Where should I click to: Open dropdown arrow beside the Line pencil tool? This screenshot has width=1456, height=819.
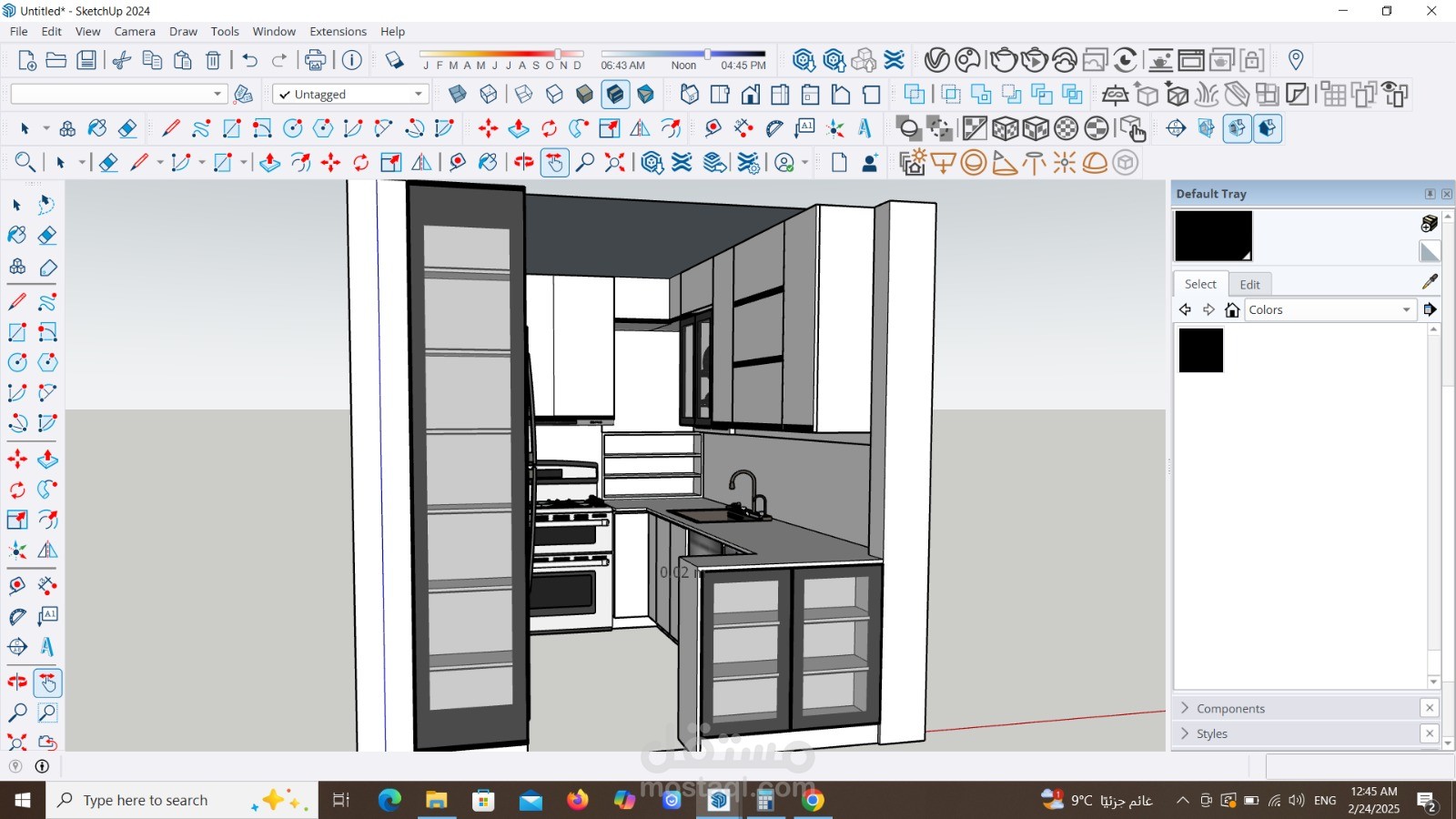(x=160, y=163)
